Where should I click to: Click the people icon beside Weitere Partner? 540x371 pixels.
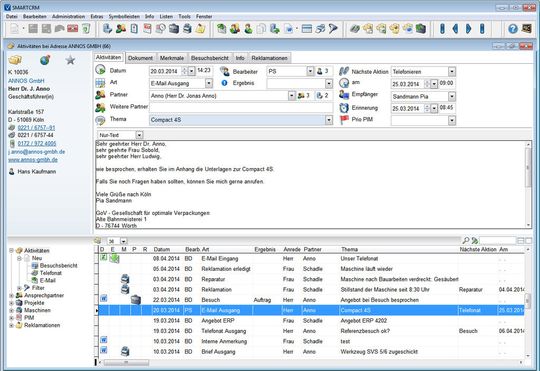coord(100,107)
